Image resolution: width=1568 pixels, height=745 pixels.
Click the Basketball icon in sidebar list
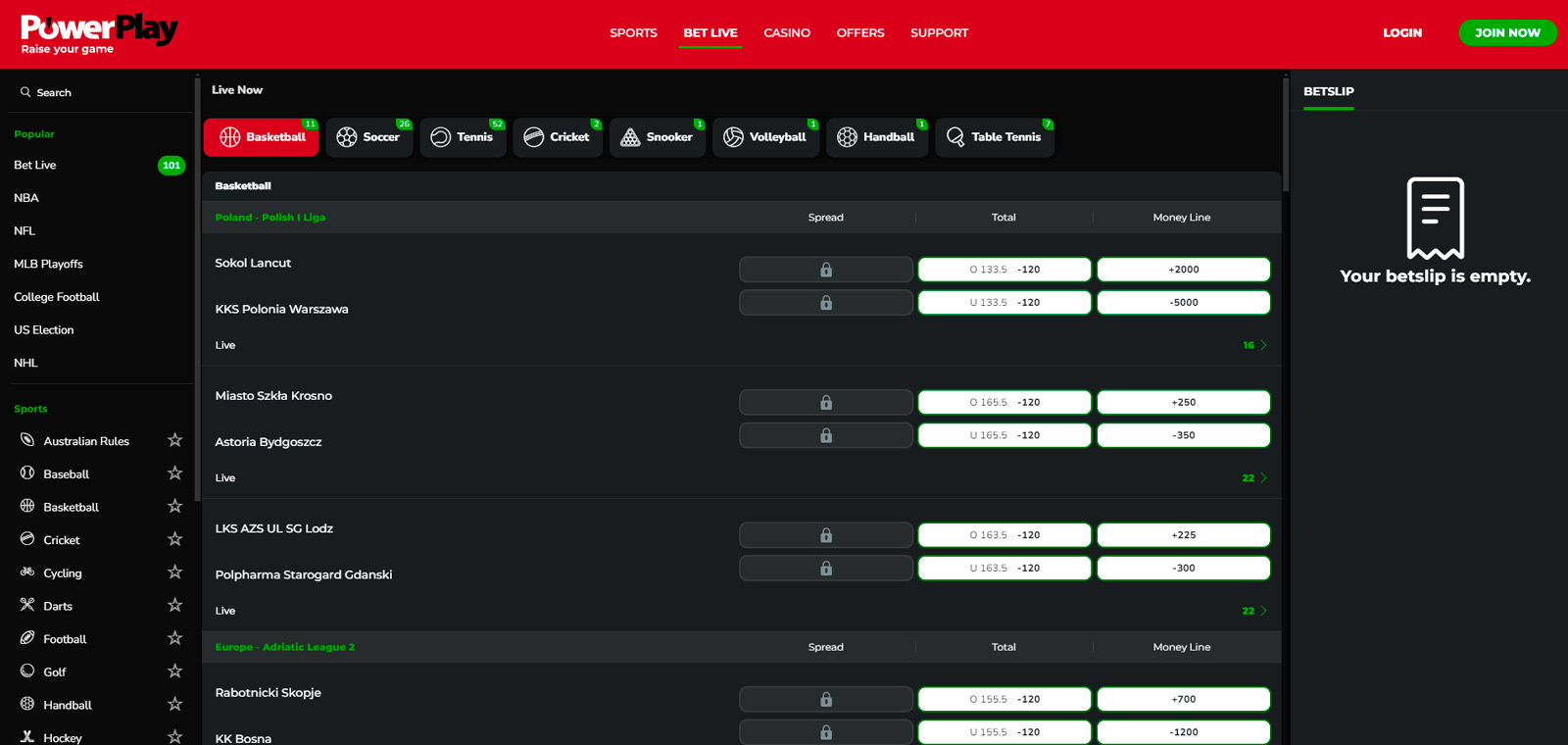pos(27,506)
